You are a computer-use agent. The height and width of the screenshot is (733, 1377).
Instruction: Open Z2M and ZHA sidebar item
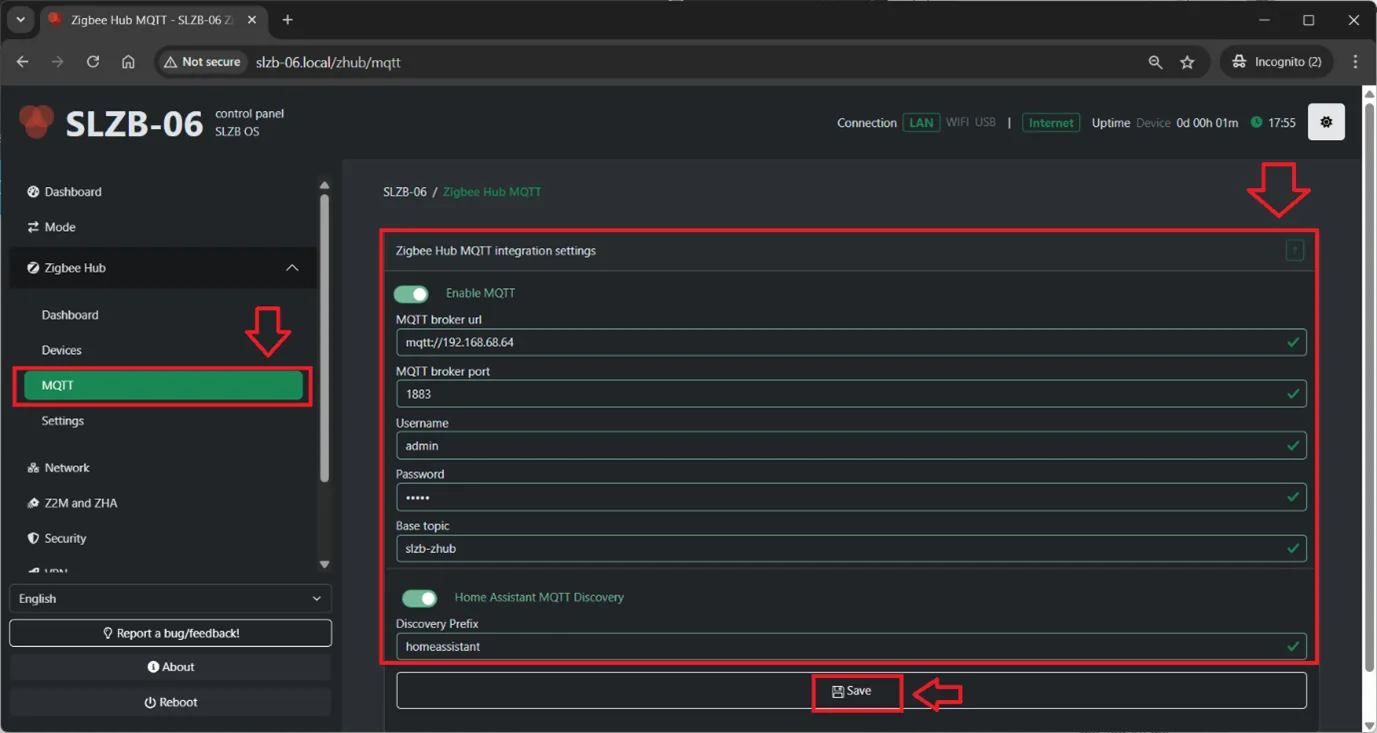[x=80, y=503]
